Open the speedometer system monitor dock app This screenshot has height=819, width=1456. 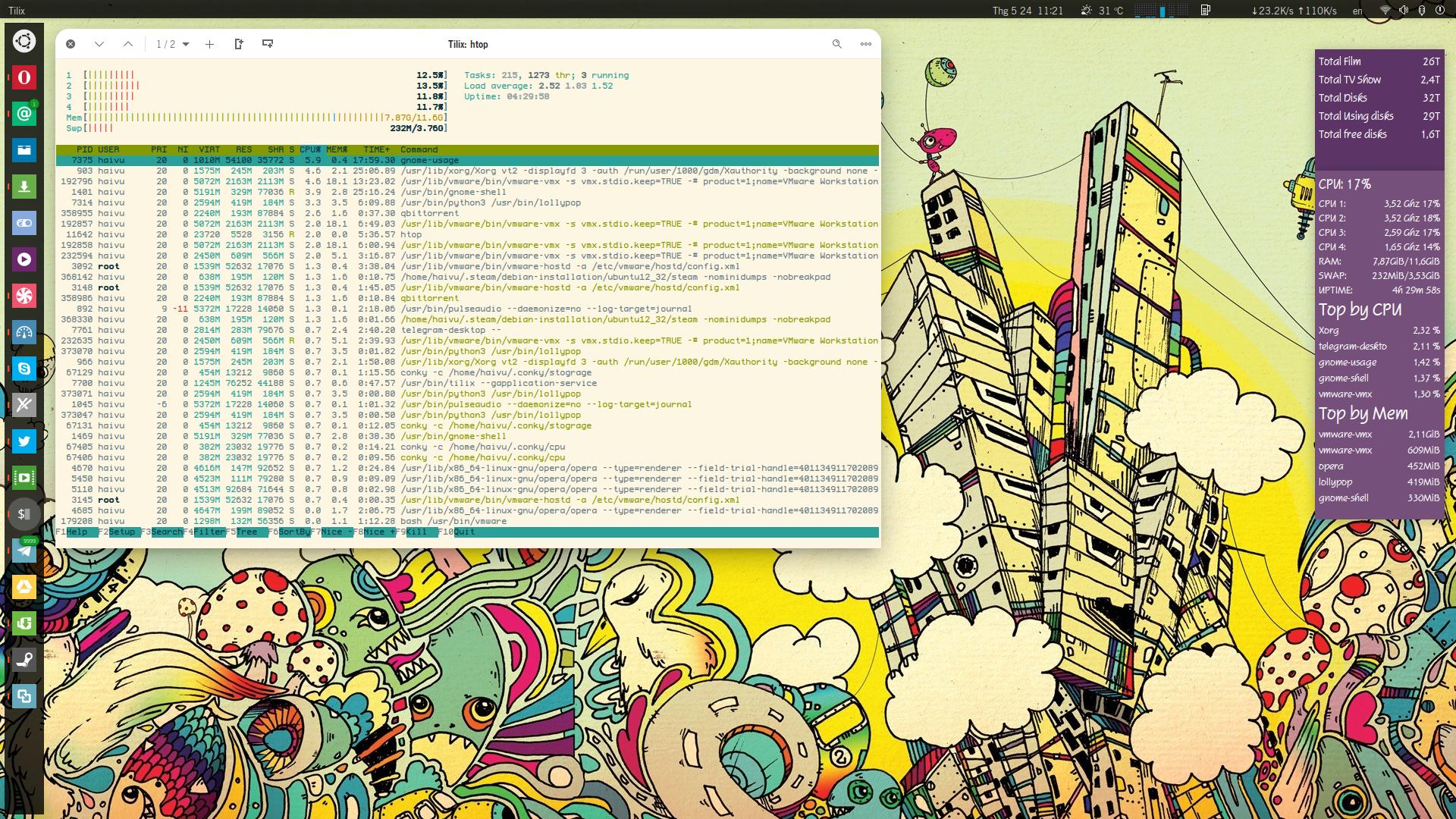24,332
